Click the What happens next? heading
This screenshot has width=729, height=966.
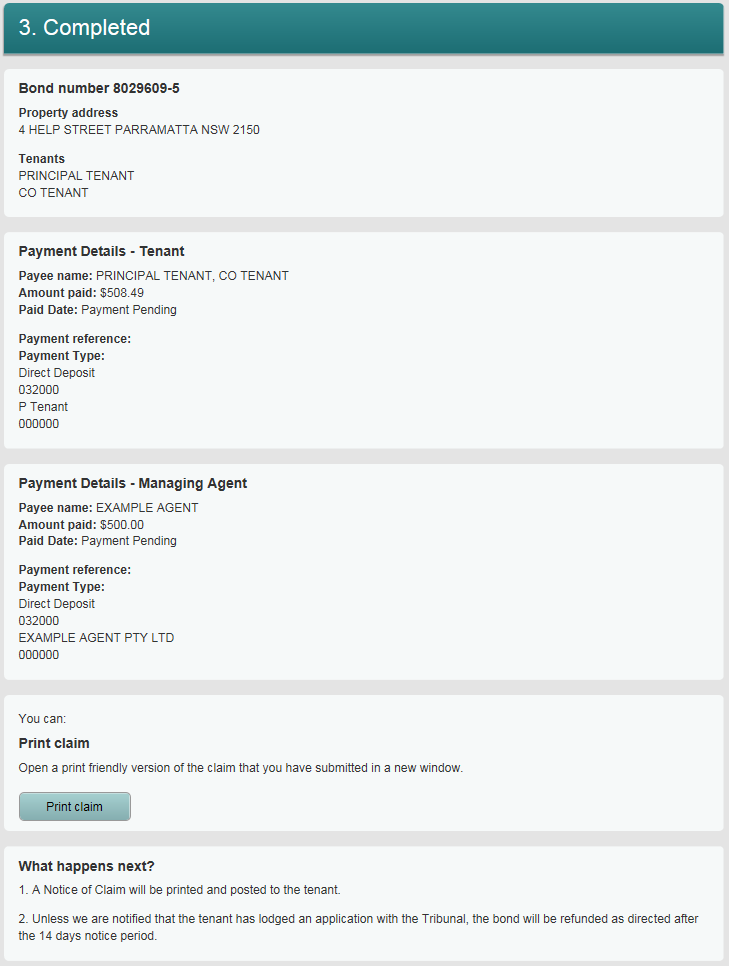(79, 866)
